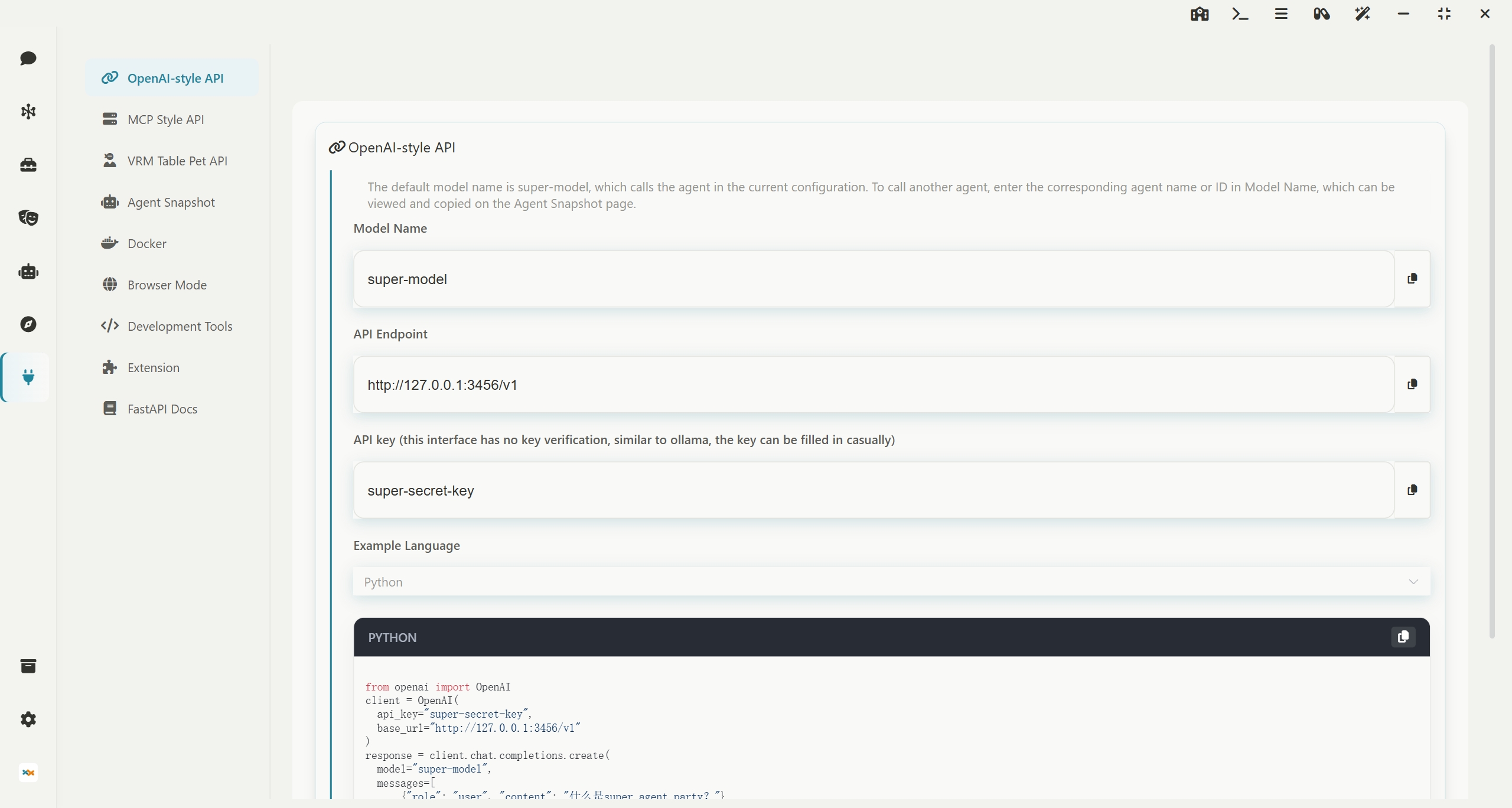Expand the Example Language dropdown
The width and height of the screenshot is (1512, 808).
[x=891, y=582]
